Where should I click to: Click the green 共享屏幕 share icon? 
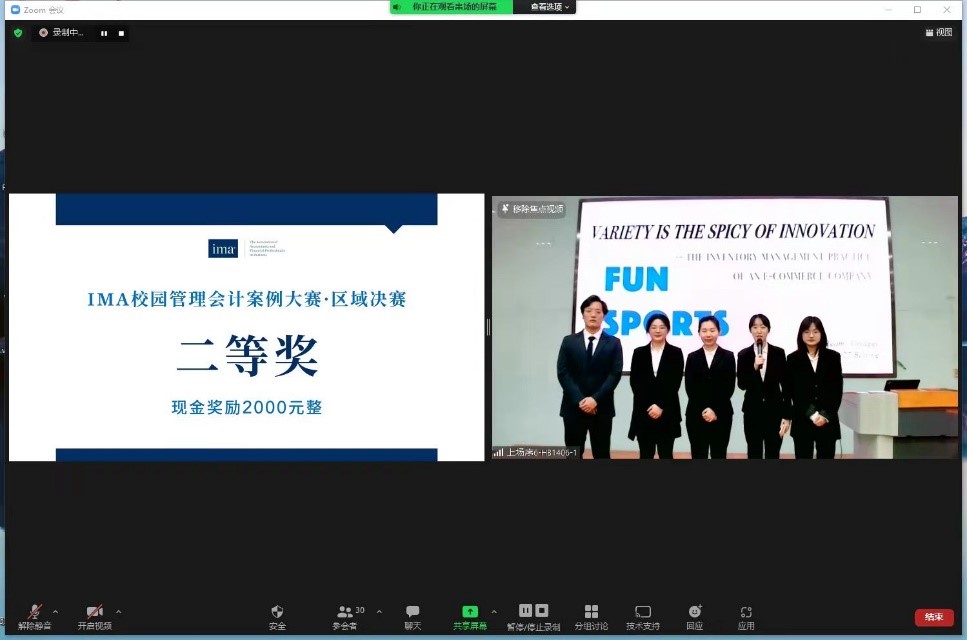(x=469, y=612)
